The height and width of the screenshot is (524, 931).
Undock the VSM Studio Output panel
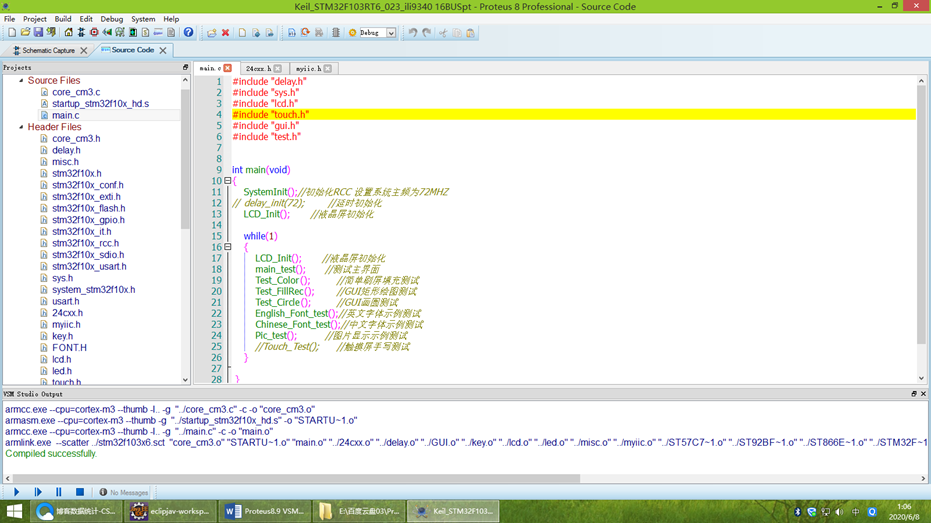click(914, 394)
